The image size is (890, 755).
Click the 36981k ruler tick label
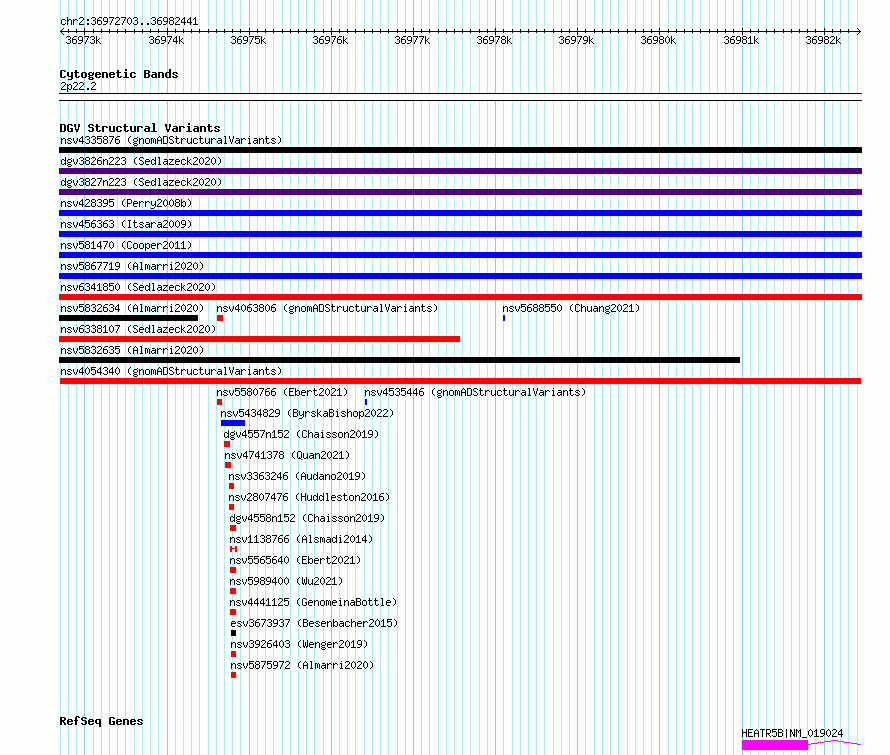(741, 40)
